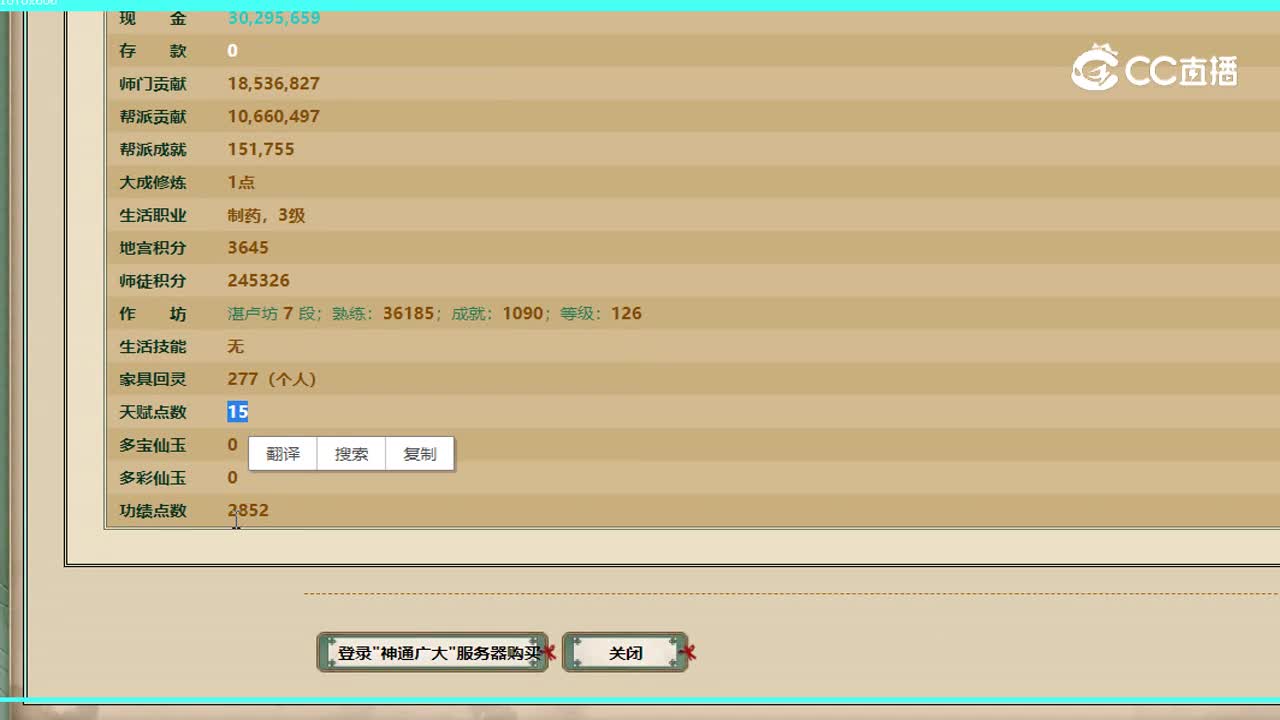Image resolution: width=1280 pixels, height=720 pixels.
Task: Click the 关闭 button
Action: 625,653
